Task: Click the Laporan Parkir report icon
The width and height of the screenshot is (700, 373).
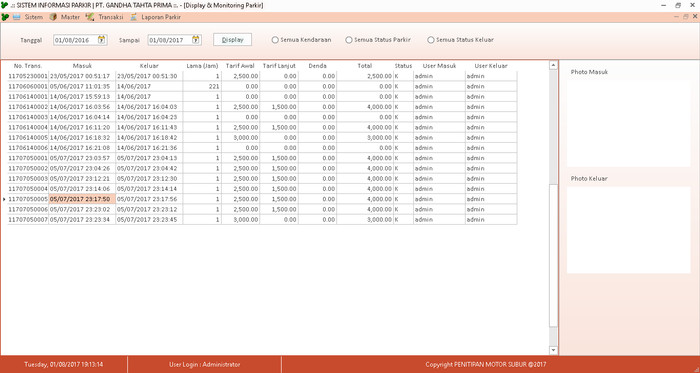Action: click(x=133, y=17)
